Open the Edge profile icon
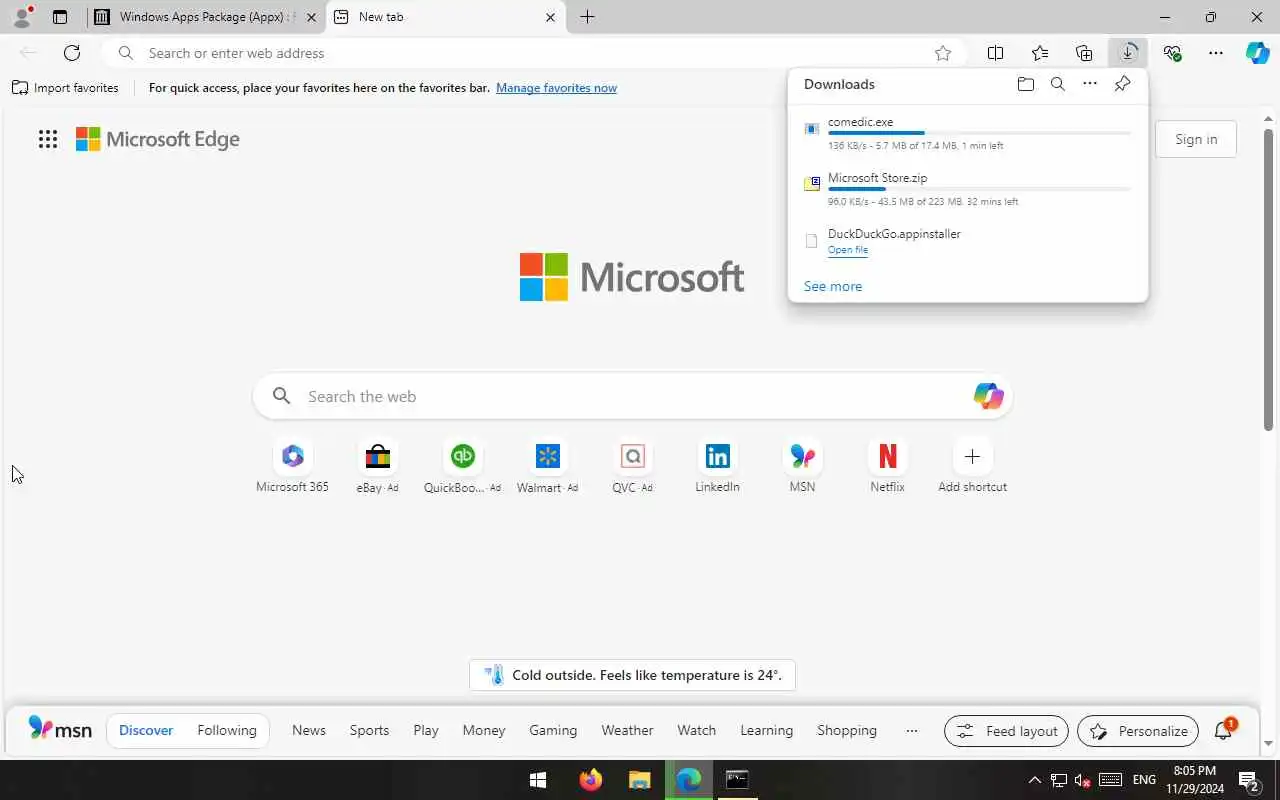1280x800 pixels. coord(21,17)
